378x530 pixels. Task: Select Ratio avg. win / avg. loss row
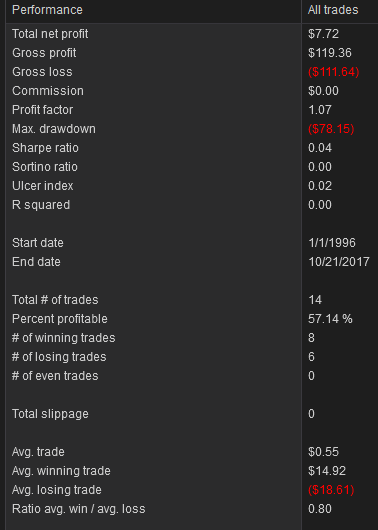click(192, 509)
